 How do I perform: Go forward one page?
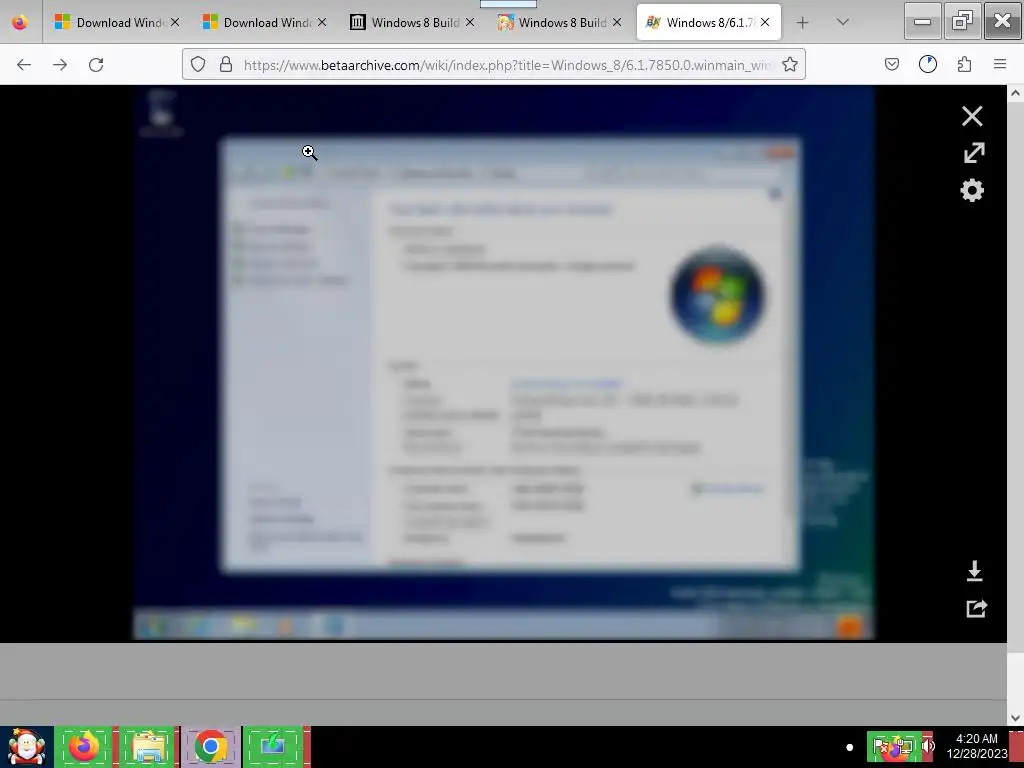(x=60, y=64)
